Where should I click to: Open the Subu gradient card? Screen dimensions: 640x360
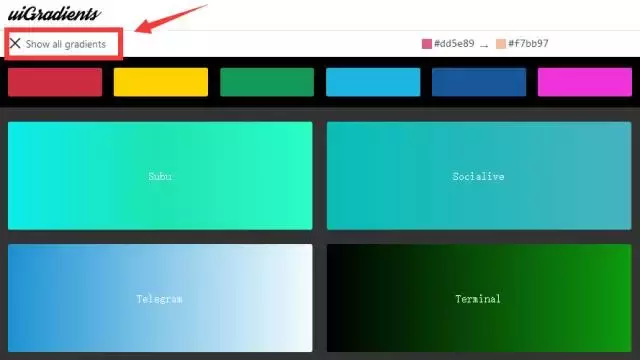(160, 176)
